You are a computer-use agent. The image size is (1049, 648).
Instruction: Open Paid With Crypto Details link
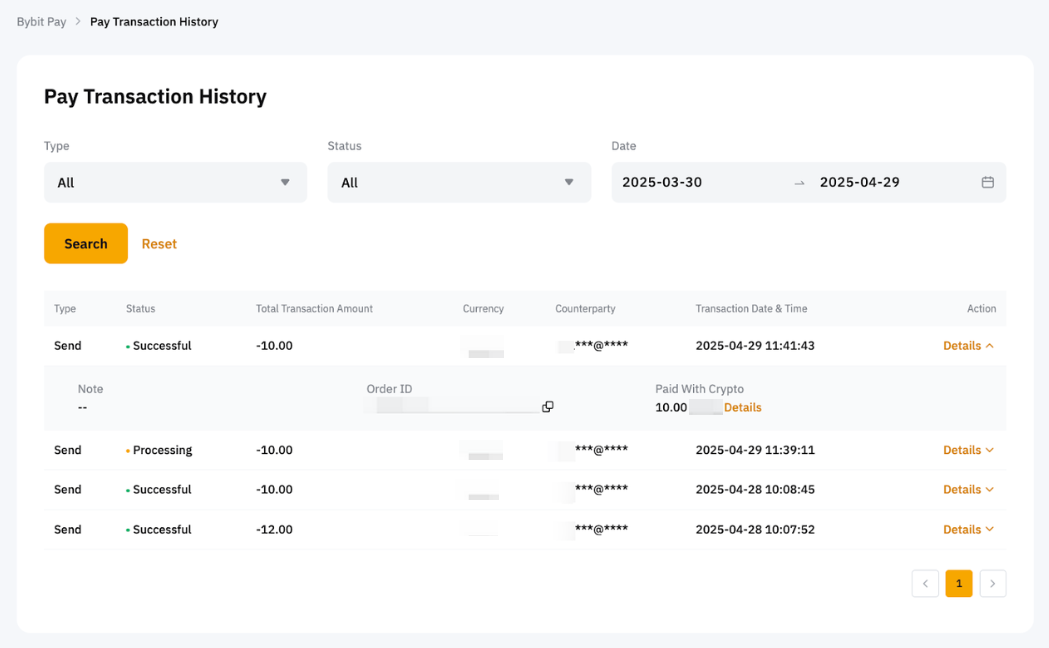[742, 408]
